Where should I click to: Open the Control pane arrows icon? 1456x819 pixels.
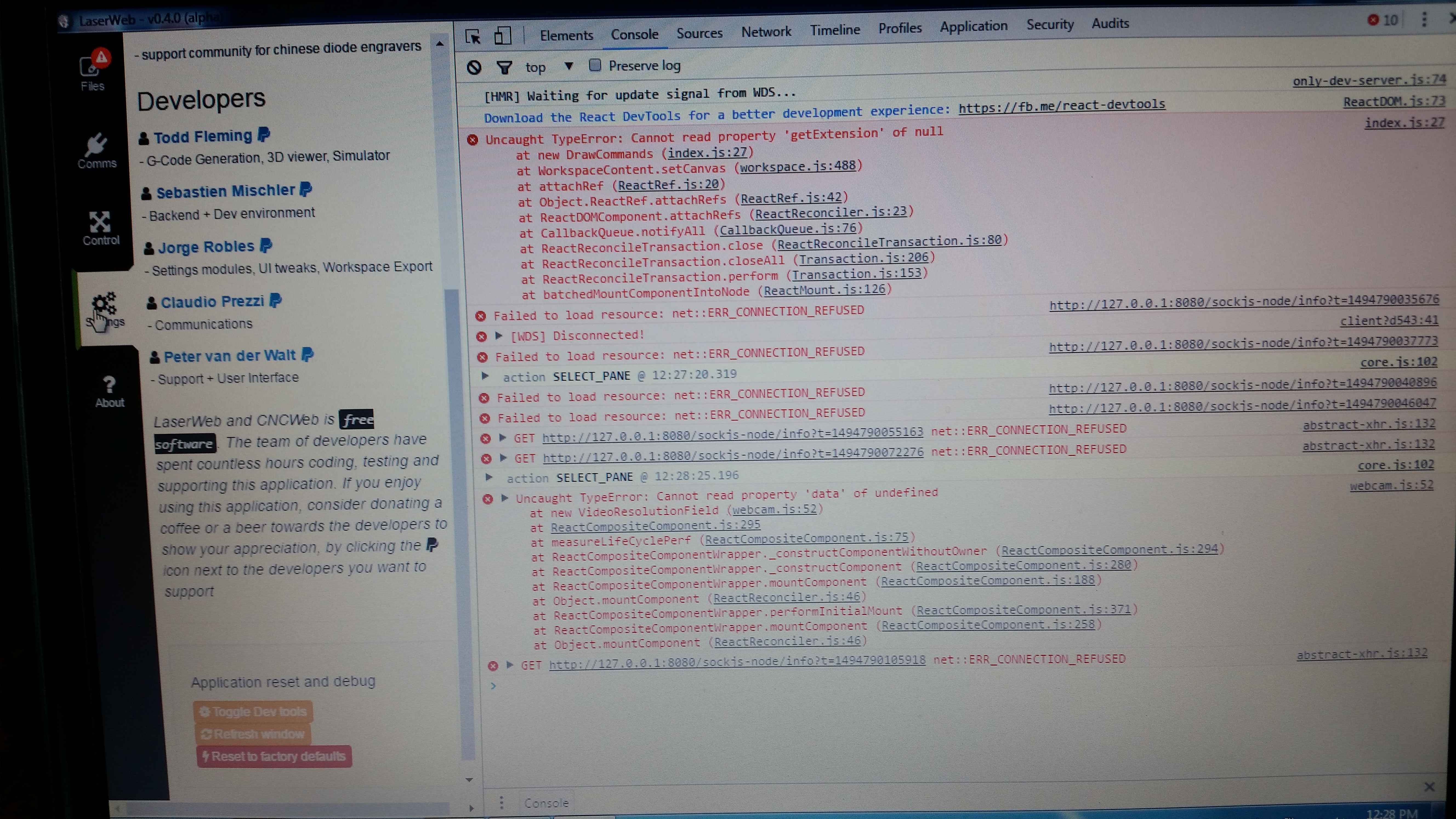(99, 221)
